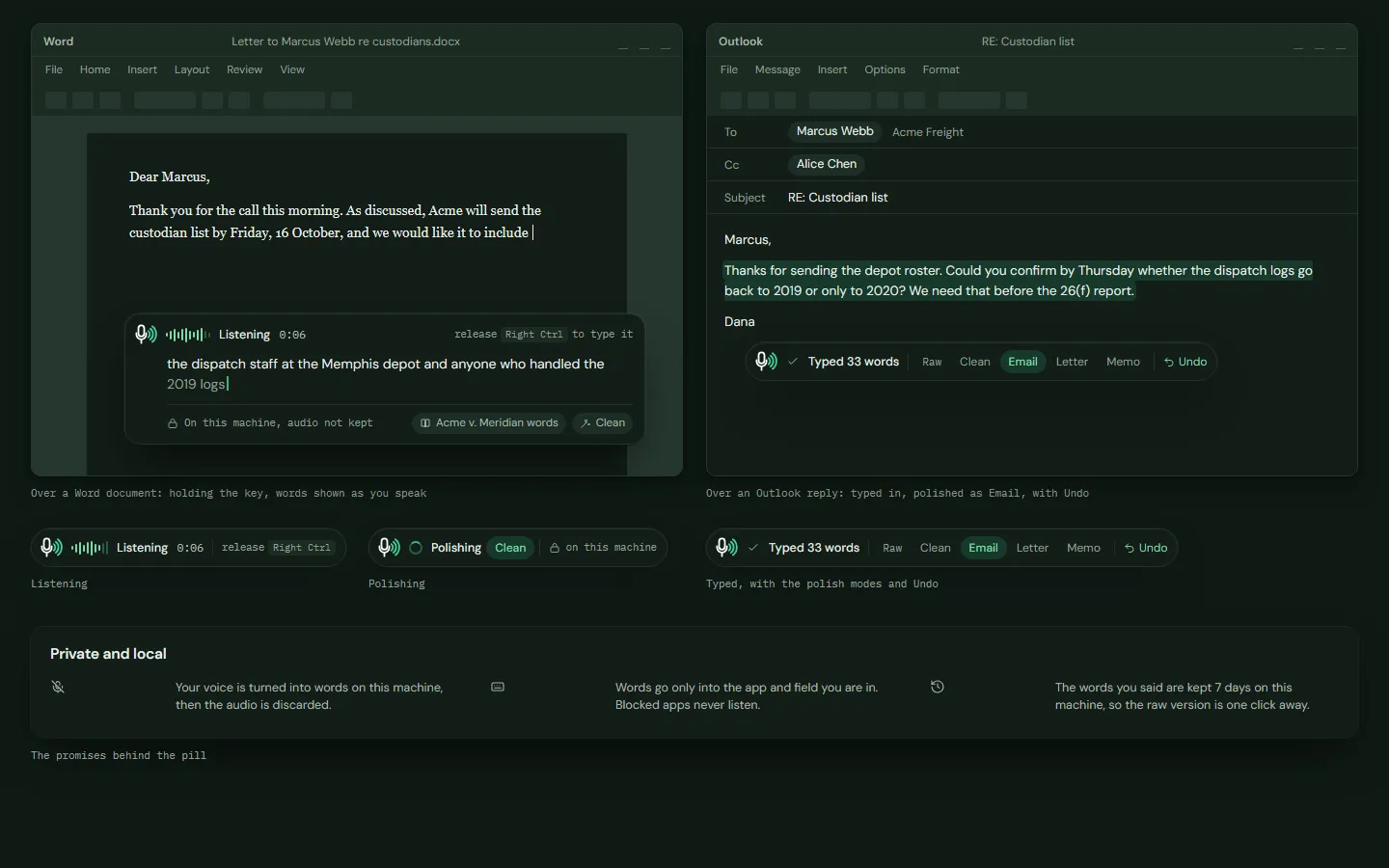Screen dimensions: 1389x868
Task: Open the Home menu in Word
Action: point(95,69)
